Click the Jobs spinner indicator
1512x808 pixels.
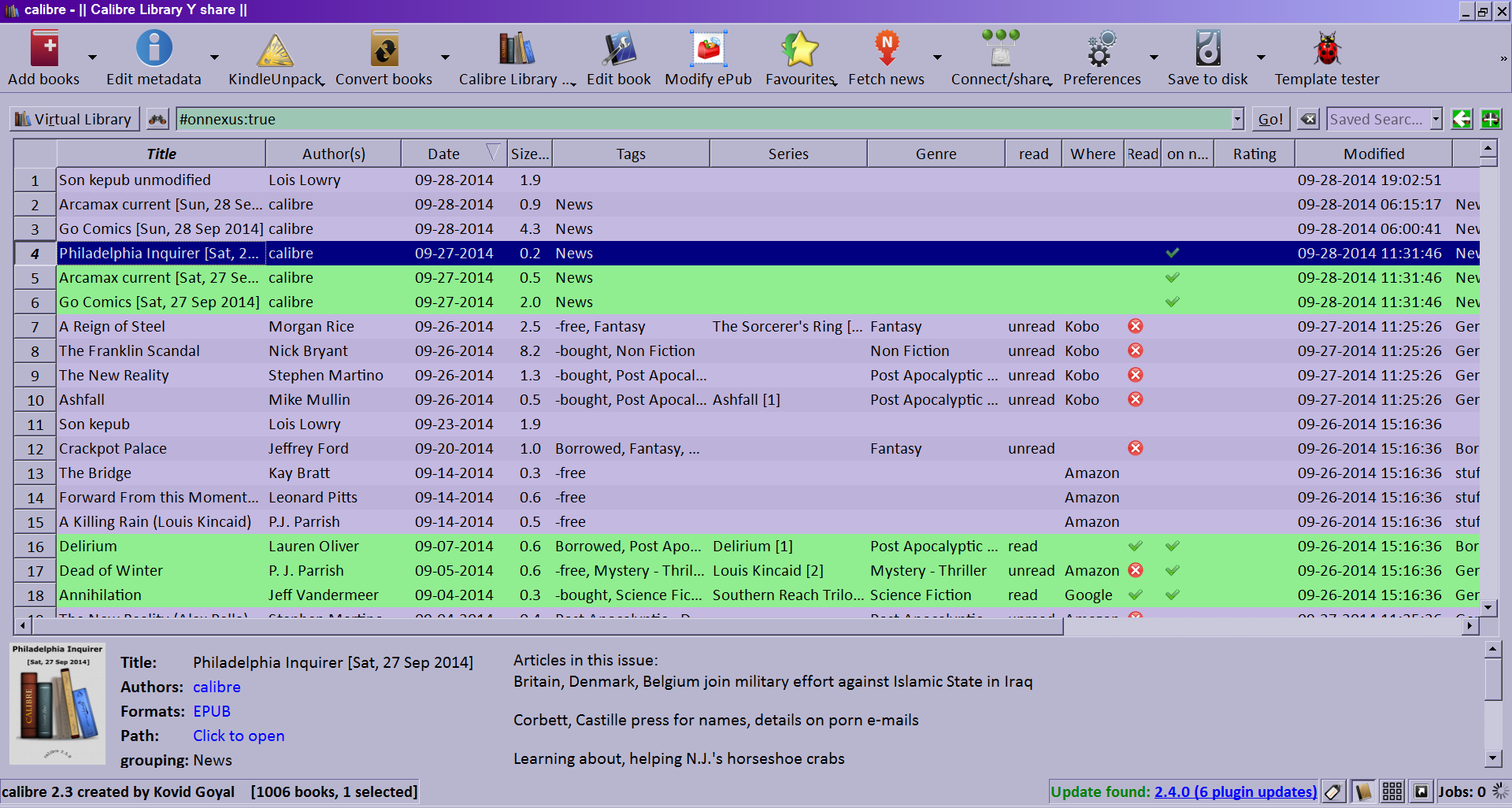coord(1500,791)
